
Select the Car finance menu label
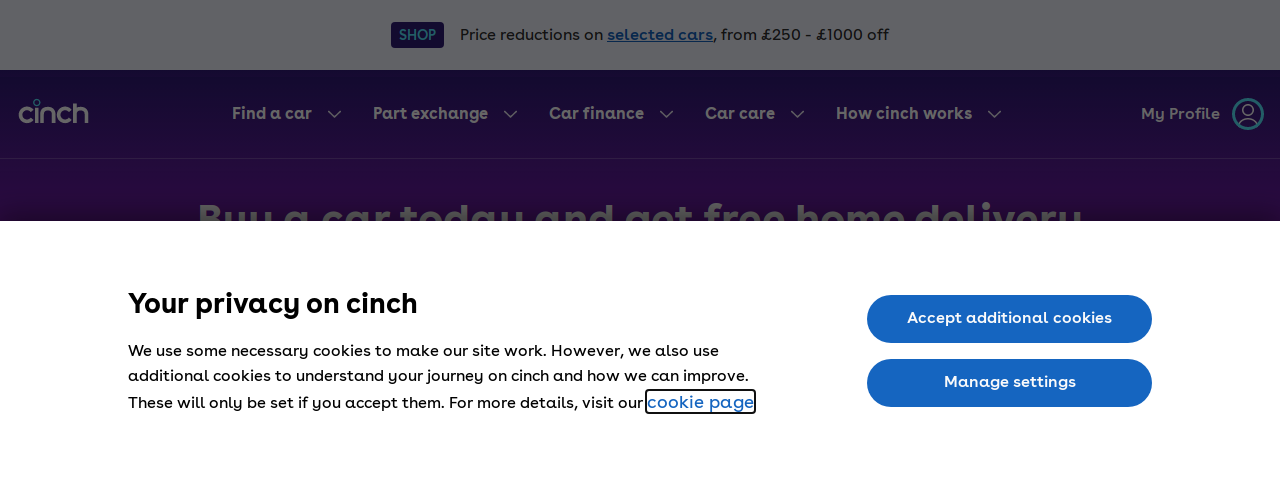596,114
